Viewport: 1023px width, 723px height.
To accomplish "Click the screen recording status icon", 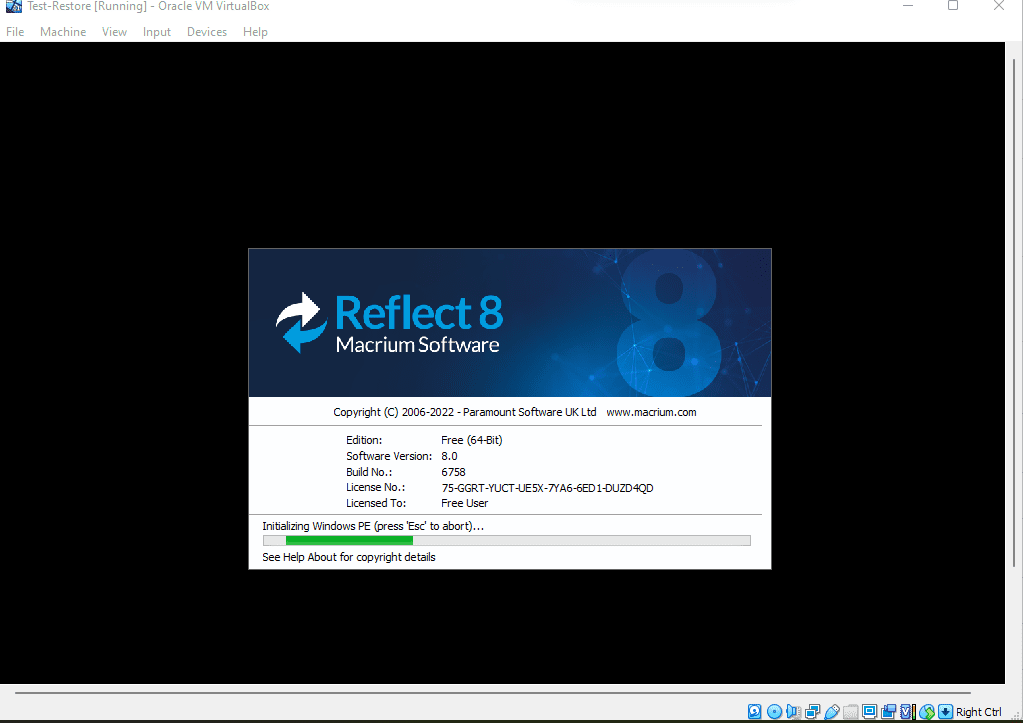I will pos(888,711).
